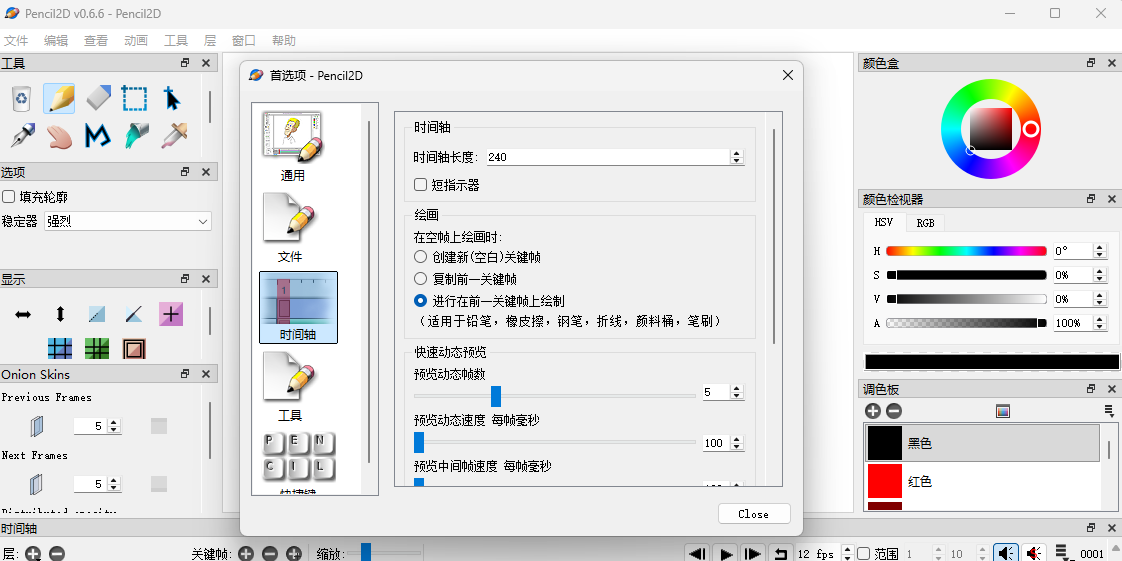Toggle loop playback button
Image resolution: width=1122 pixels, height=561 pixels.
pyautogui.click(x=780, y=553)
